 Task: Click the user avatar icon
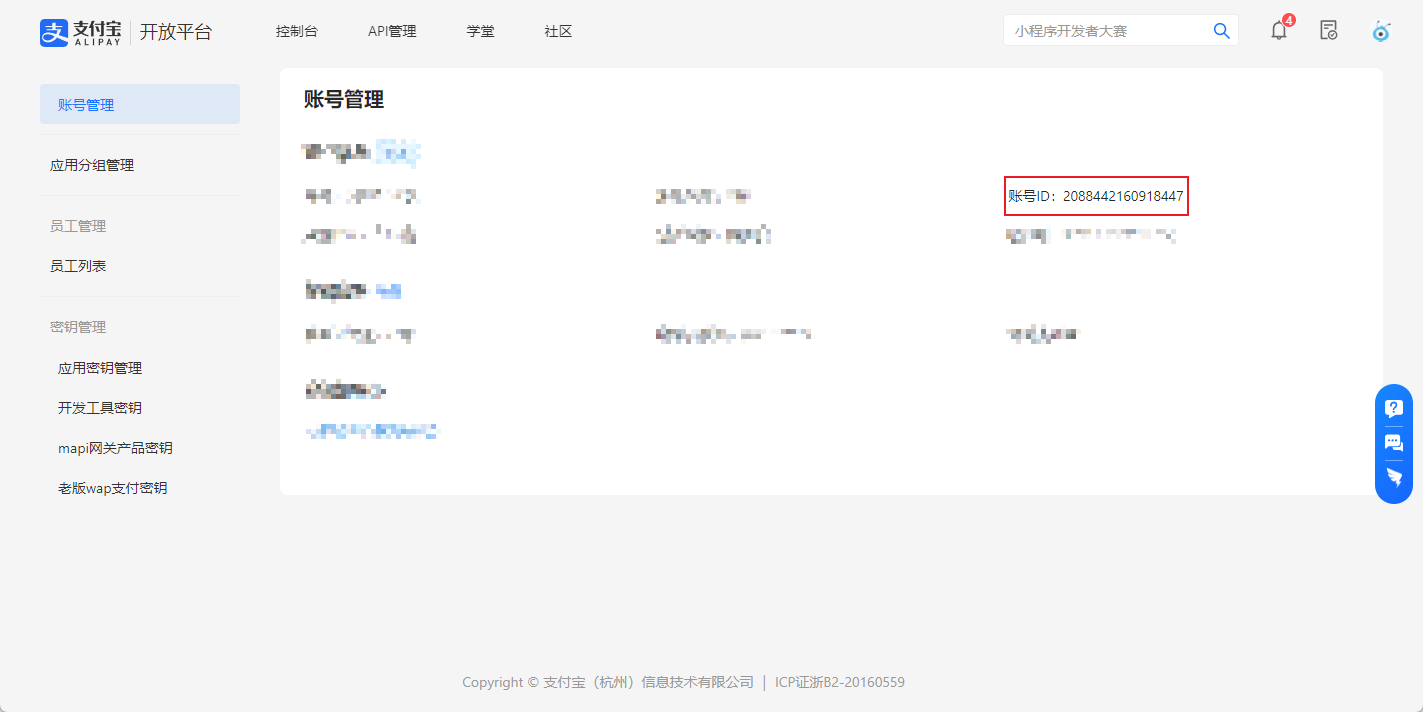click(x=1381, y=31)
